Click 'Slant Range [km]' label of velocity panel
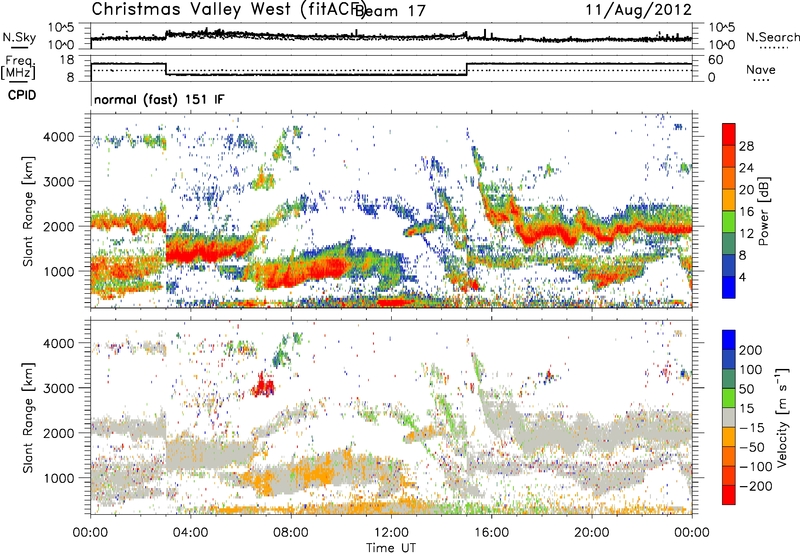The image size is (800, 554). (28, 417)
